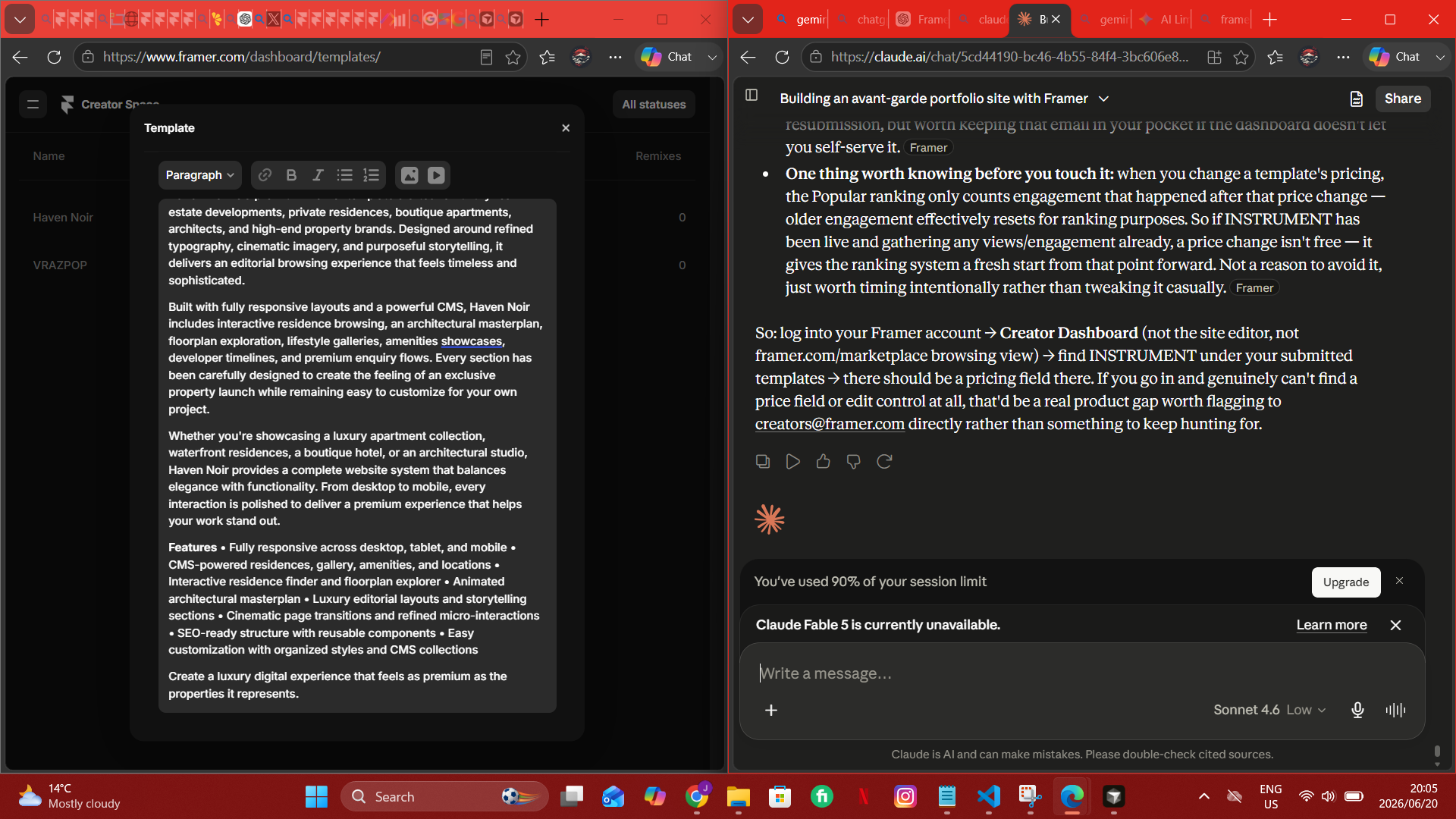Retry Claude's response
The image size is (1456, 819).
pyautogui.click(x=884, y=461)
